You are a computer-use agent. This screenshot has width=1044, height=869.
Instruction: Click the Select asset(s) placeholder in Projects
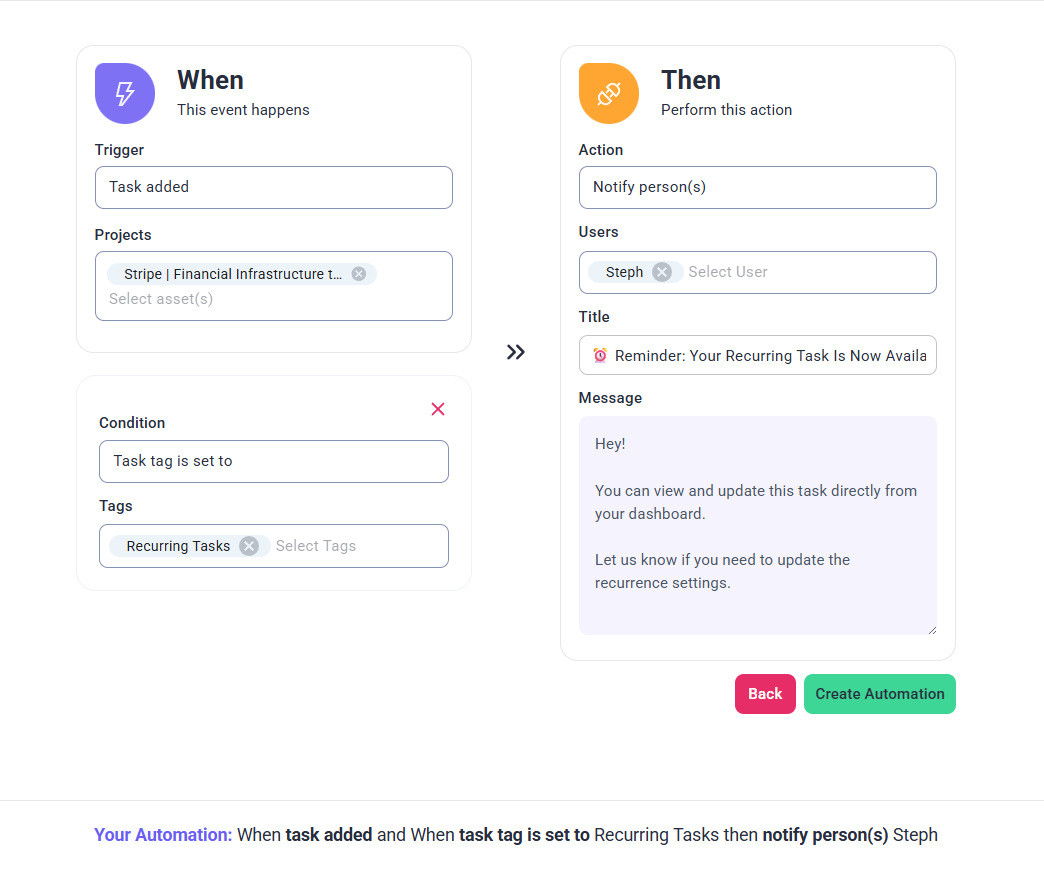[161, 299]
